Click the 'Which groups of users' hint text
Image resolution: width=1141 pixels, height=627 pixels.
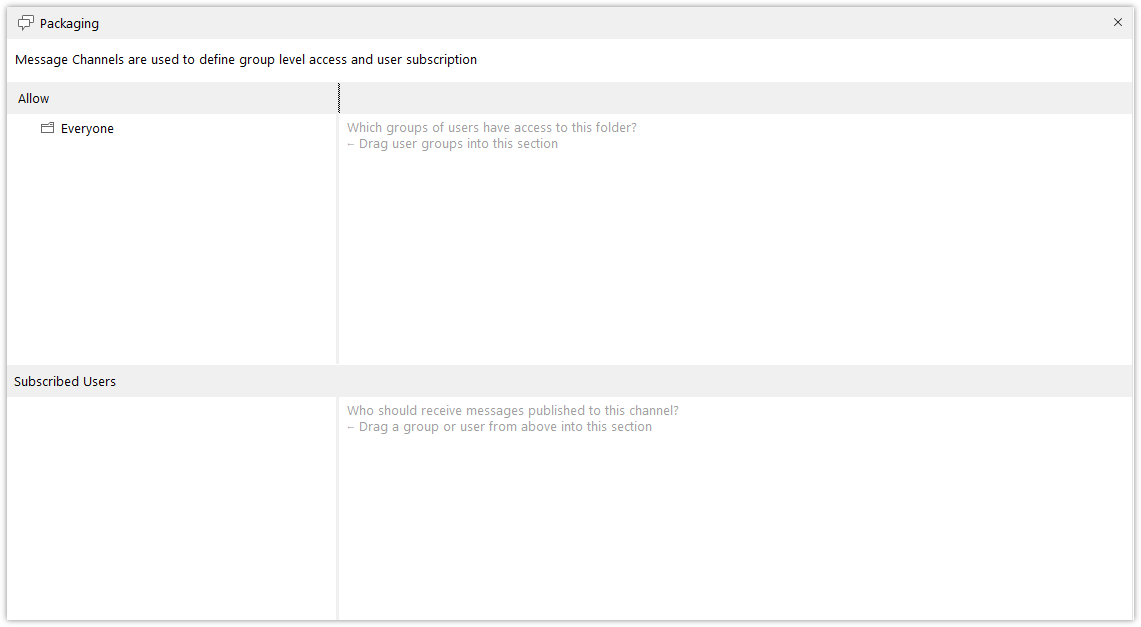[492, 127]
